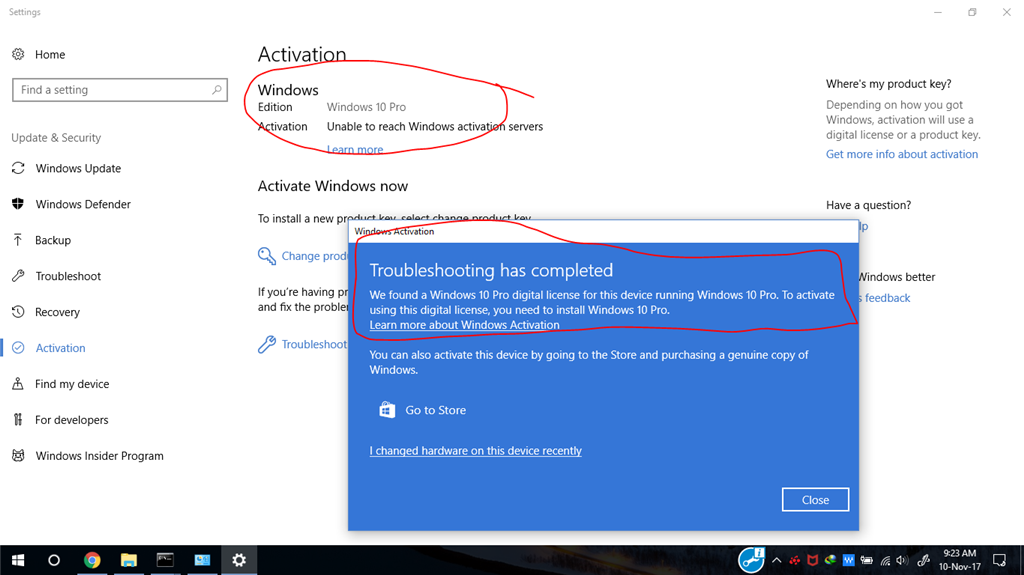Click the Backup upload arrow icon
This screenshot has width=1024, height=575.
click(x=18, y=240)
